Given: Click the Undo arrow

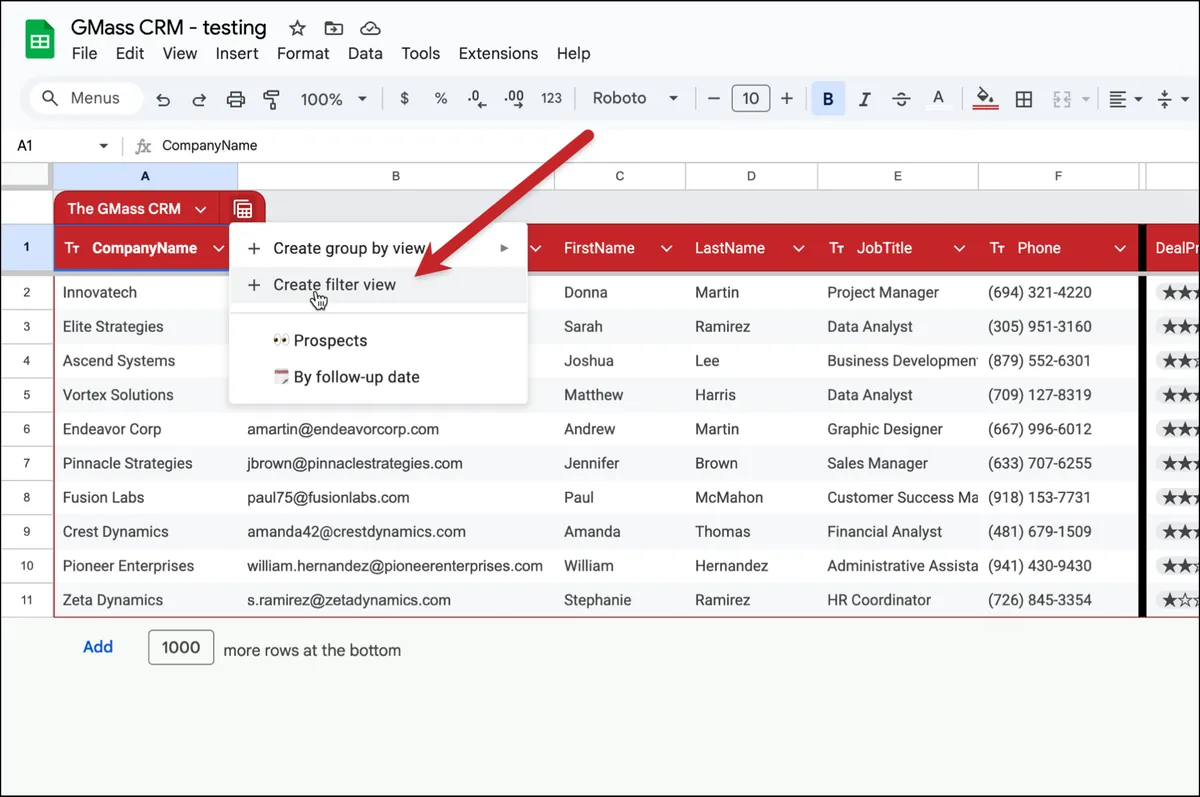Looking at the screenshot, I should [163, 99].
